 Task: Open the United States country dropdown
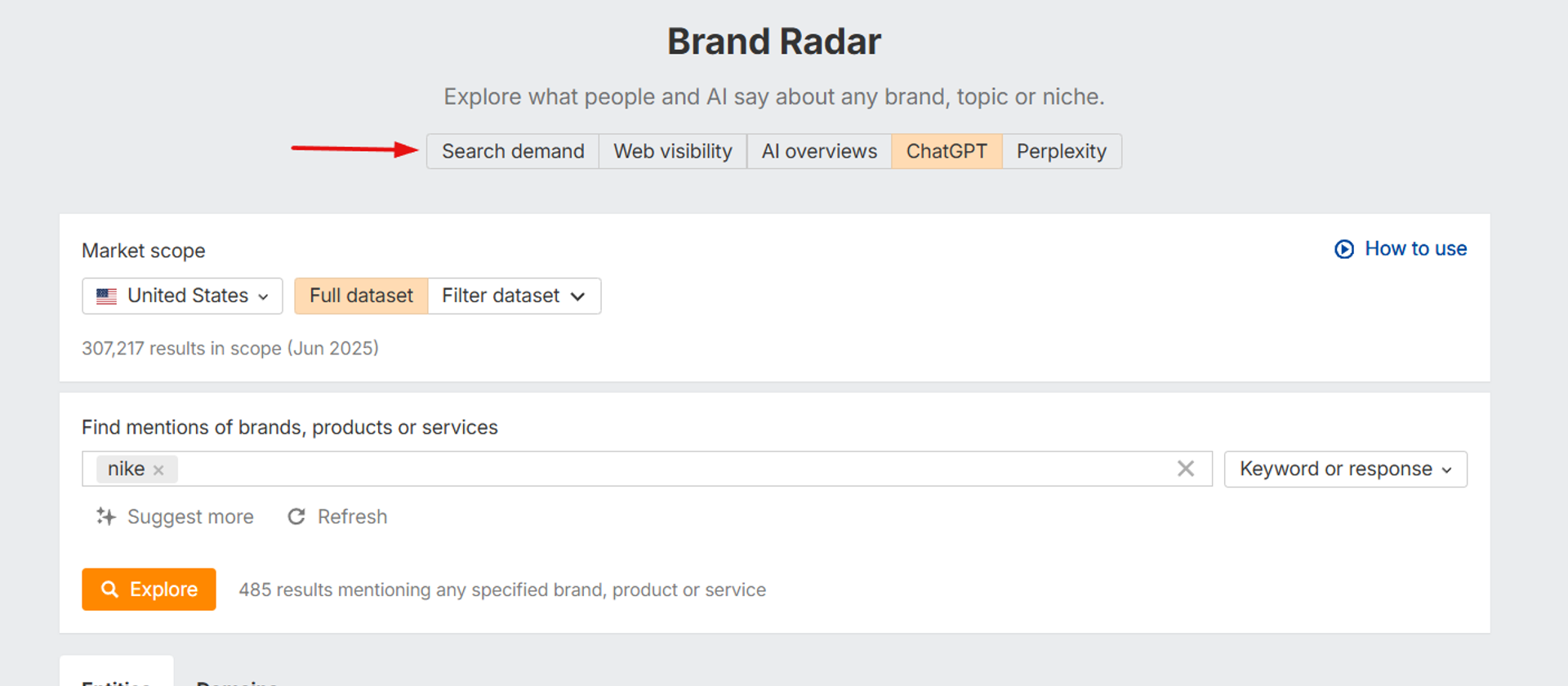[x=182, y=296]
